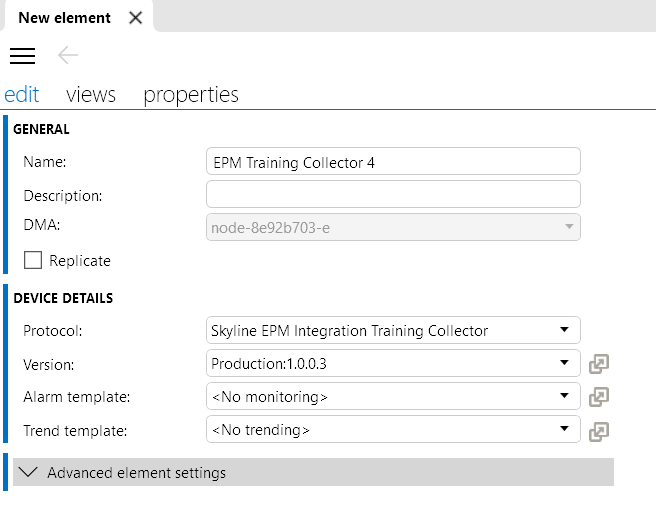Click the Name: label
The height and width of the screenshot is (508, 656).
click(x=45, y=162)
